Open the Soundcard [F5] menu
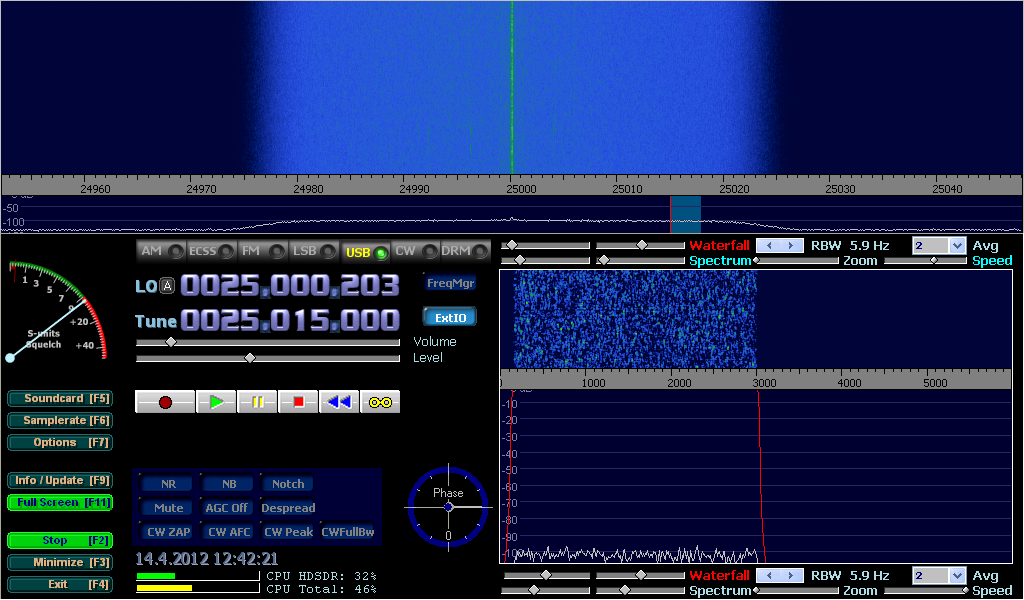This screenshot has width=1024, height=600. pyautogui.click(x=59, y=399)
